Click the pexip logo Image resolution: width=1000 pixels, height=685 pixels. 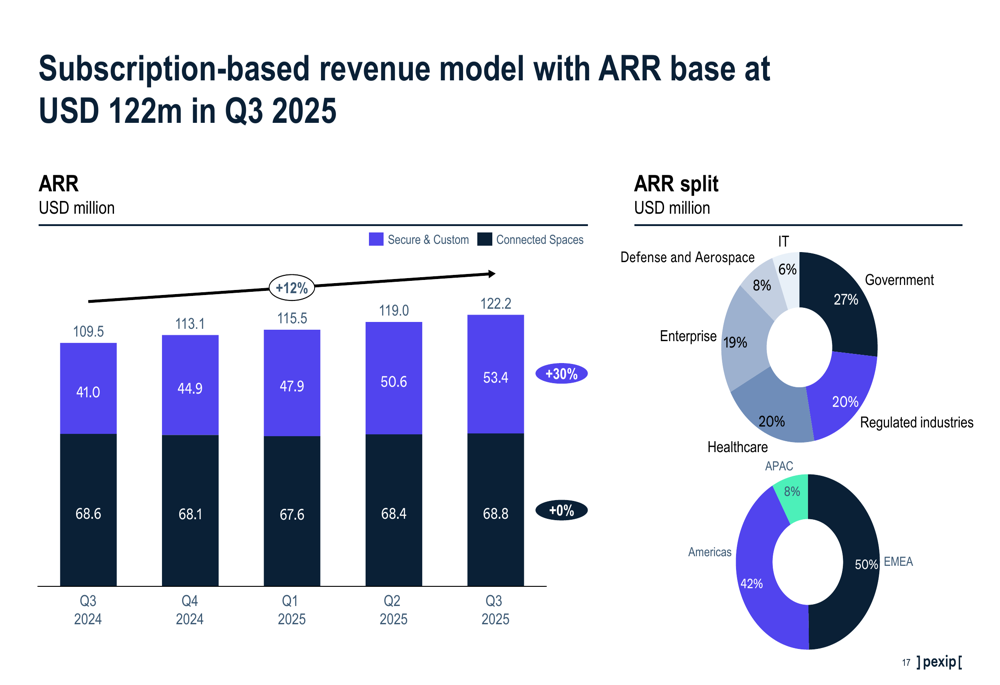(x=939, y=662)
